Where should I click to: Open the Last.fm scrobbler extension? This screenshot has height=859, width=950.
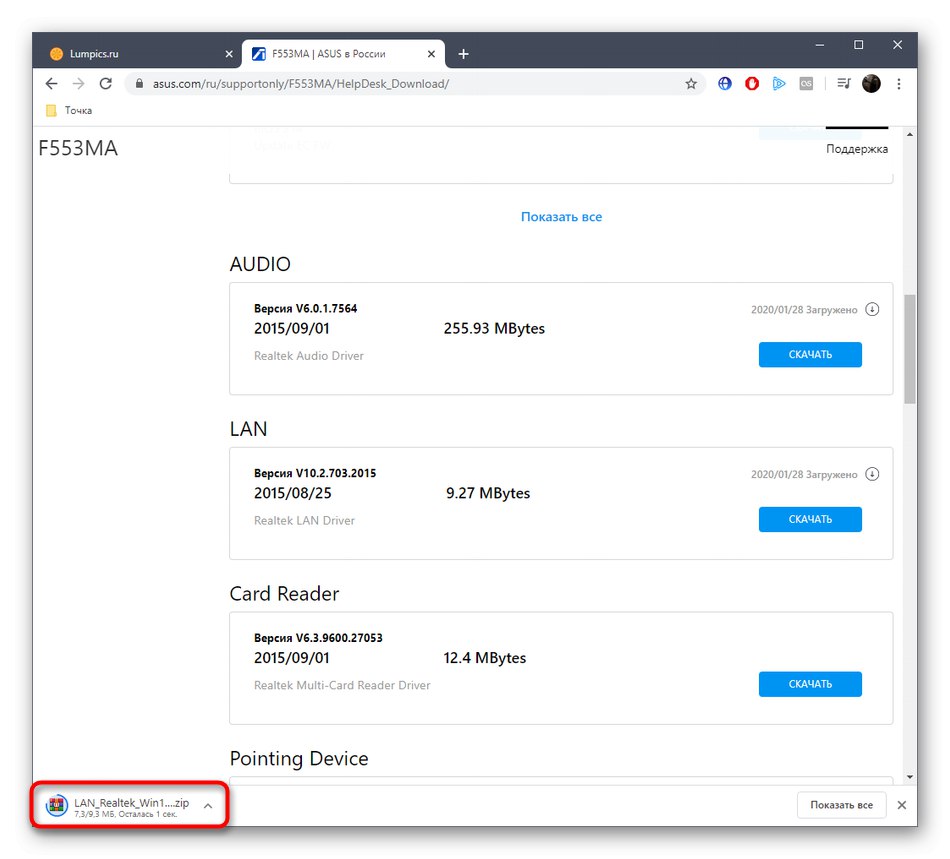click(x=806, y=84)
